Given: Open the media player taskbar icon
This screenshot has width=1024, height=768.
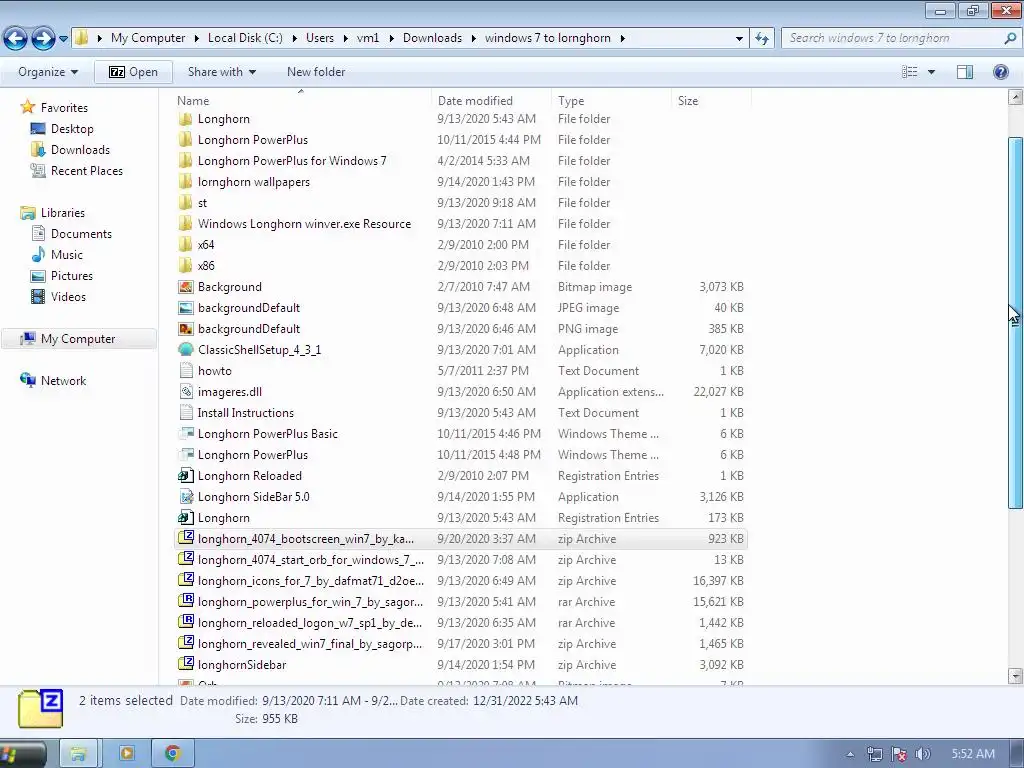Looking at the screenshot, I should tap(126, 754).
